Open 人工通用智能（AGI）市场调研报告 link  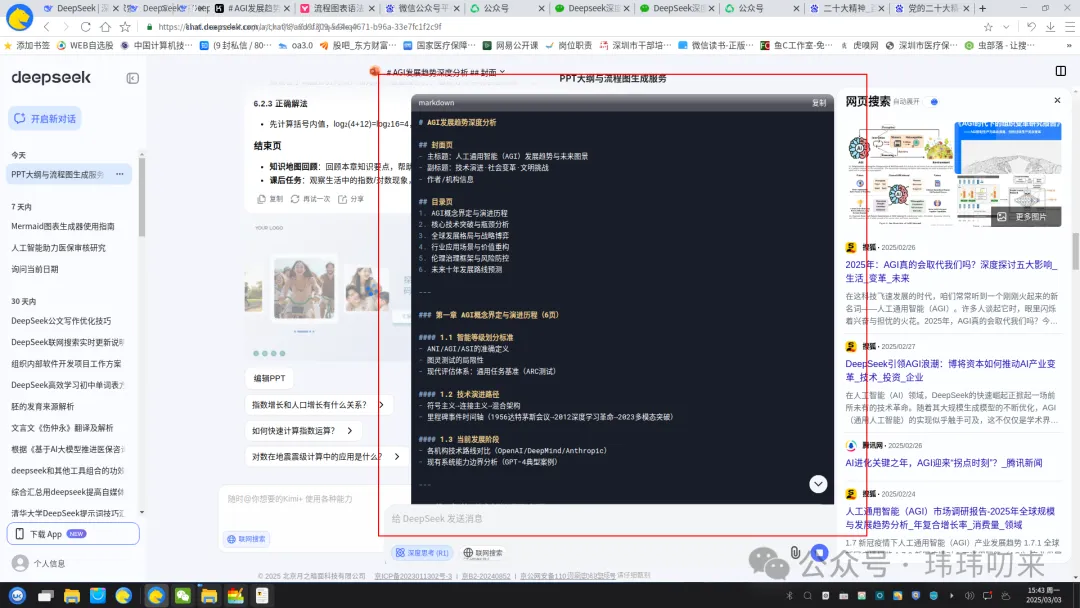[x=951, y=518]
